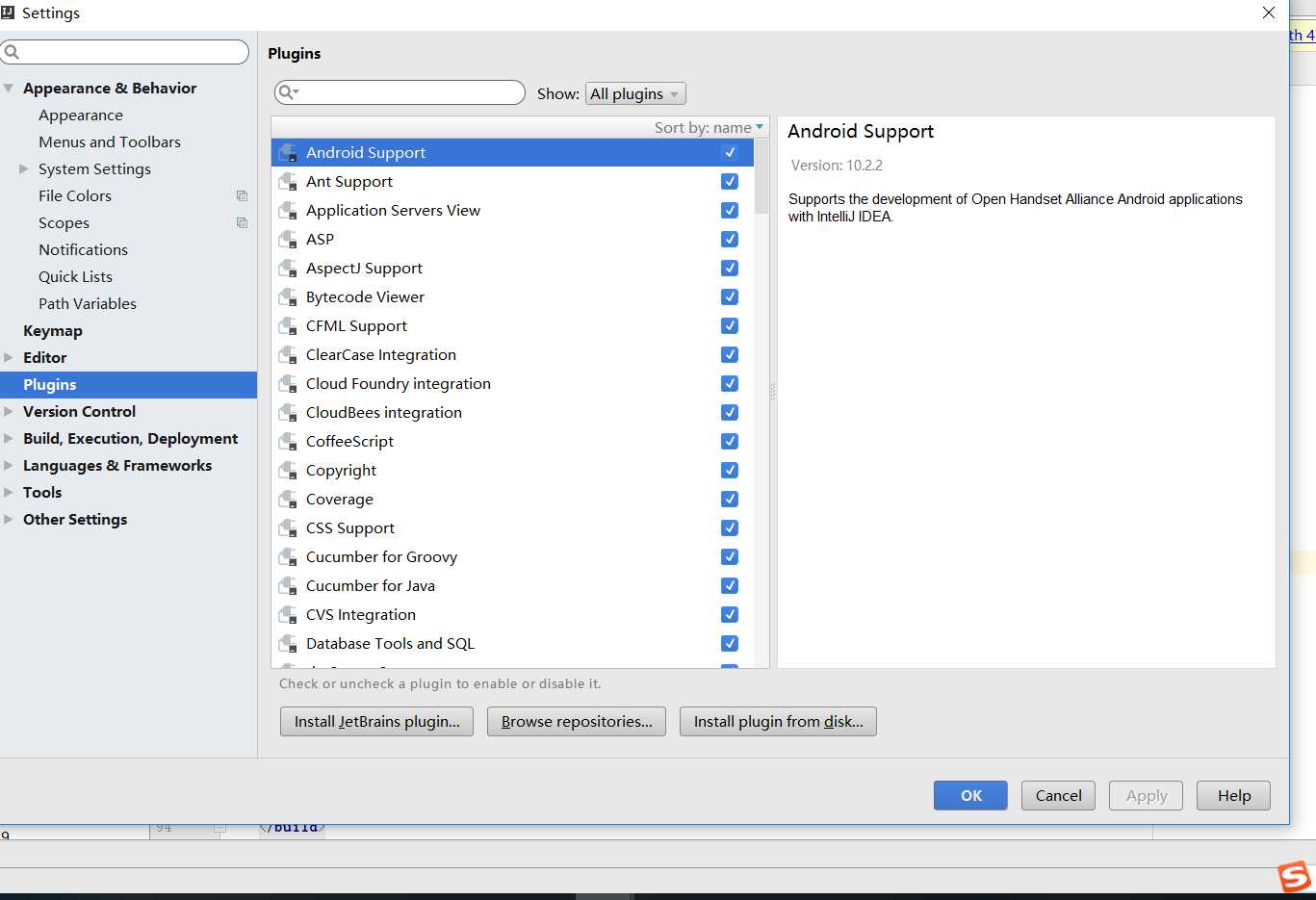Disable the CFML Support checkbox
Image resolution: width=1316 pixels, height=900 pixels.
click(x=730, y=325)
